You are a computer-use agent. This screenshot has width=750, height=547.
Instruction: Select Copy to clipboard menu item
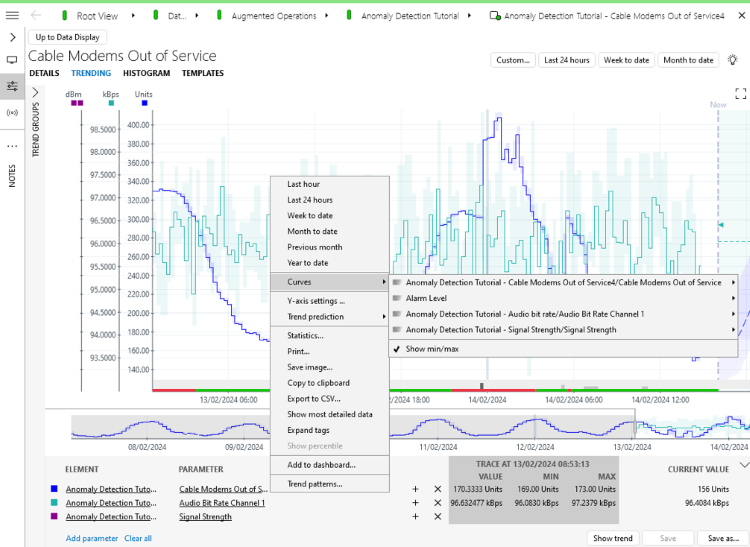330,383
